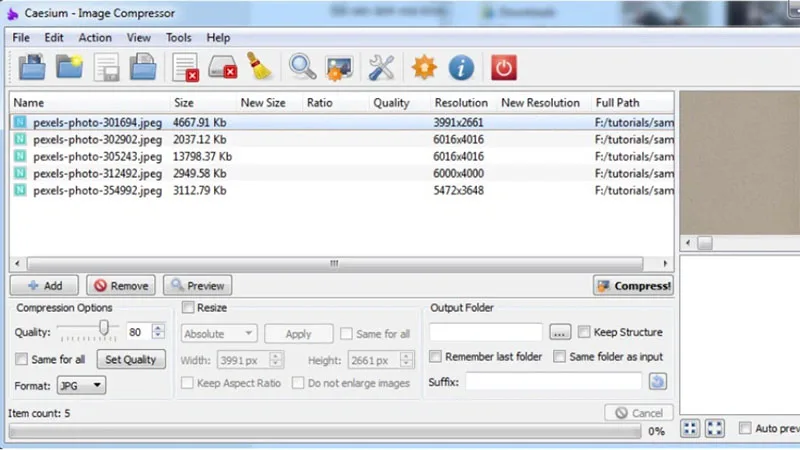Screen dimensions: 800x450
Task: Enable Keep Structure checkbox
Action: 584,332
